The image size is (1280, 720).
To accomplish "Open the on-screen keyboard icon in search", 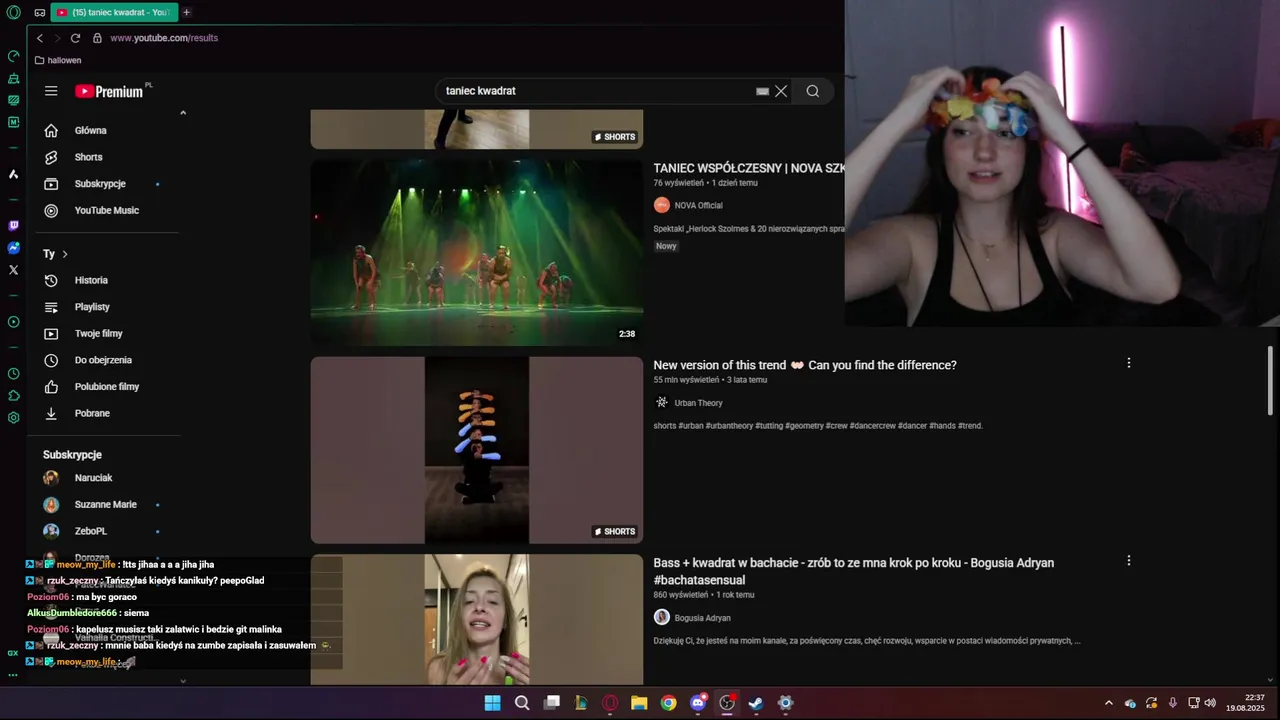I will [x=763, y=91].
